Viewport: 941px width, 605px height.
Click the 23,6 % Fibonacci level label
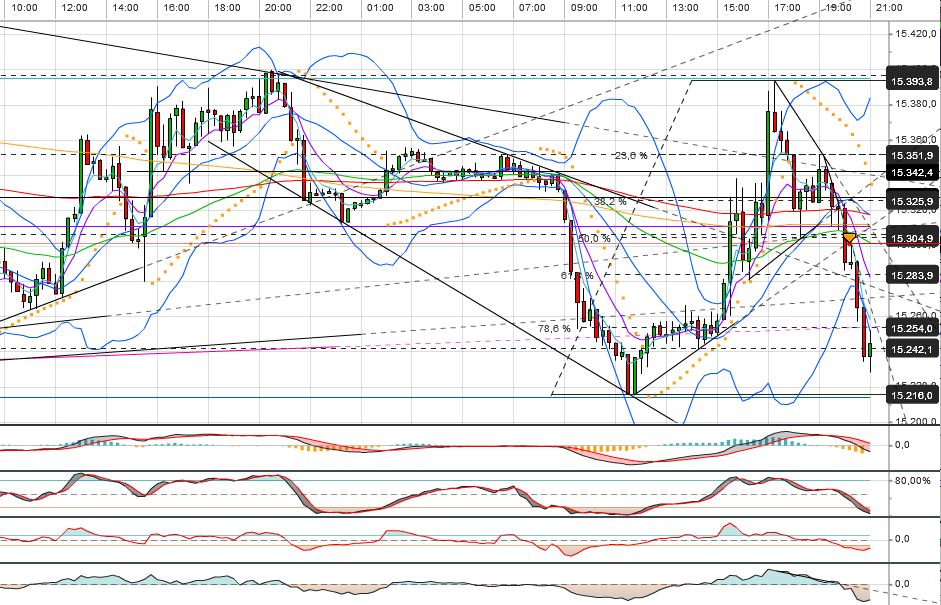tap(631, 155)
